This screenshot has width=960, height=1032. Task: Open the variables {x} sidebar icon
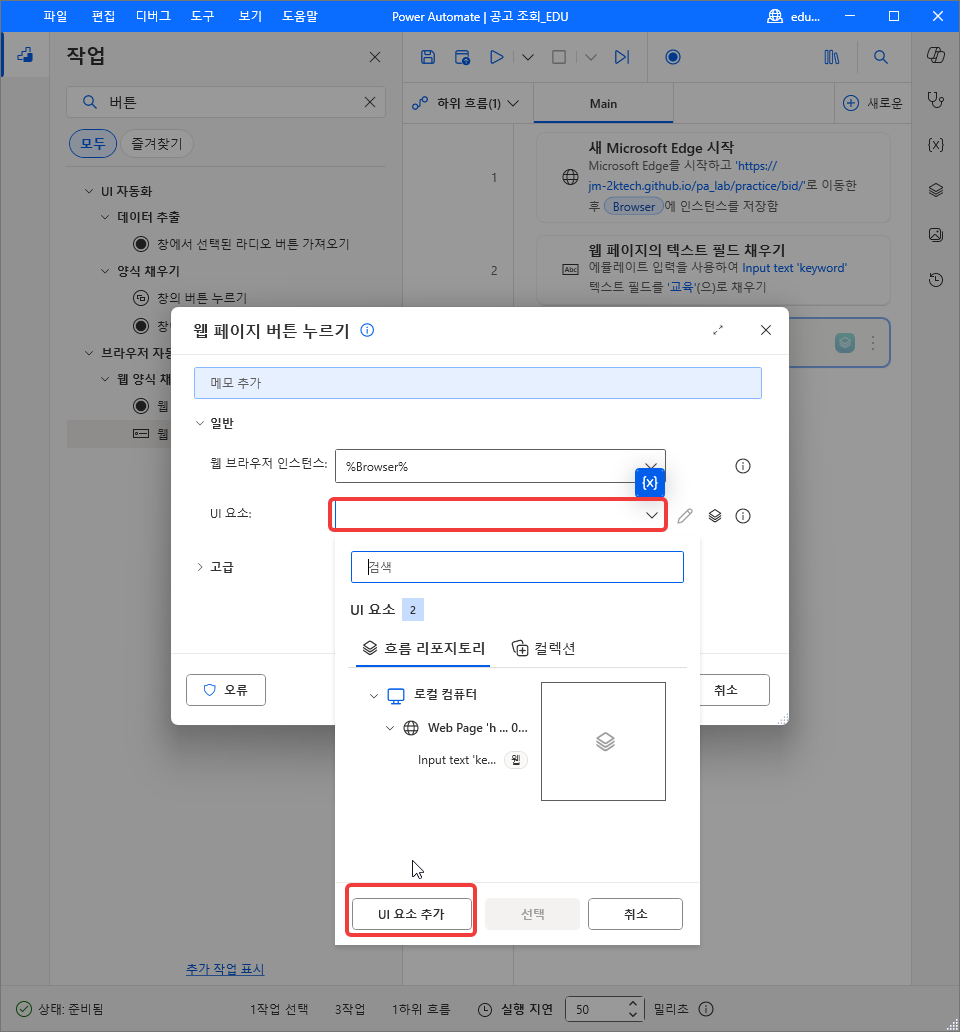click(x=936, y=145)
